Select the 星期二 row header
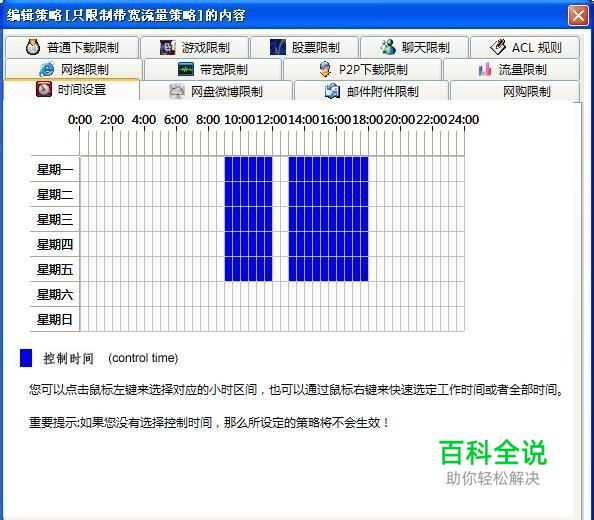This screenshot has width=594, height=520. (x=55, y=194)
